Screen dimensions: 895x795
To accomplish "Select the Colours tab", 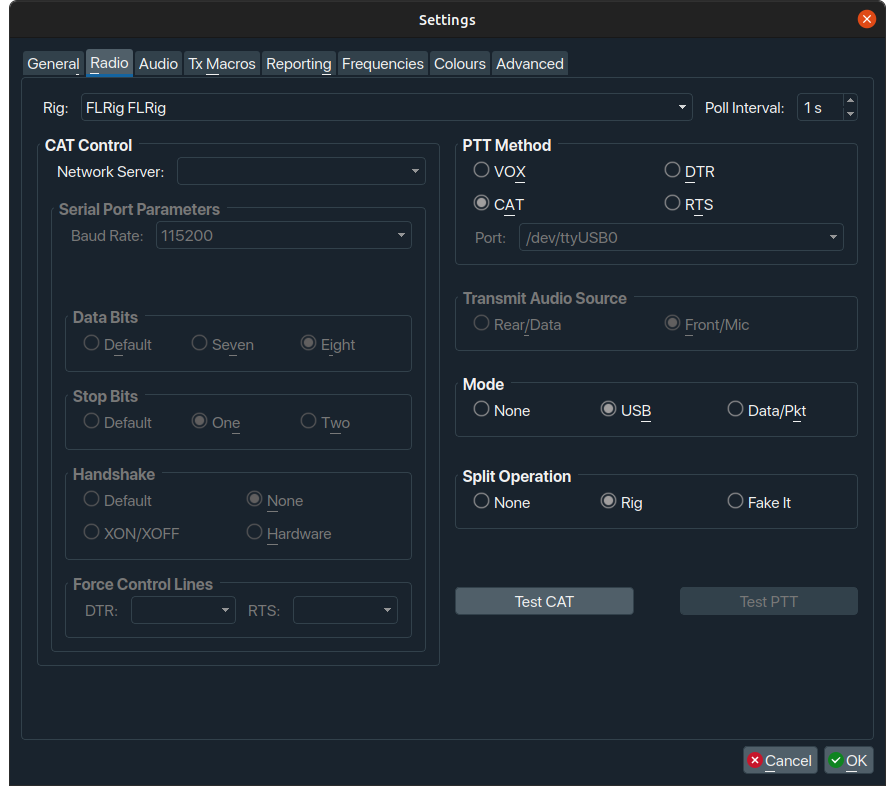I will (459, 63).
